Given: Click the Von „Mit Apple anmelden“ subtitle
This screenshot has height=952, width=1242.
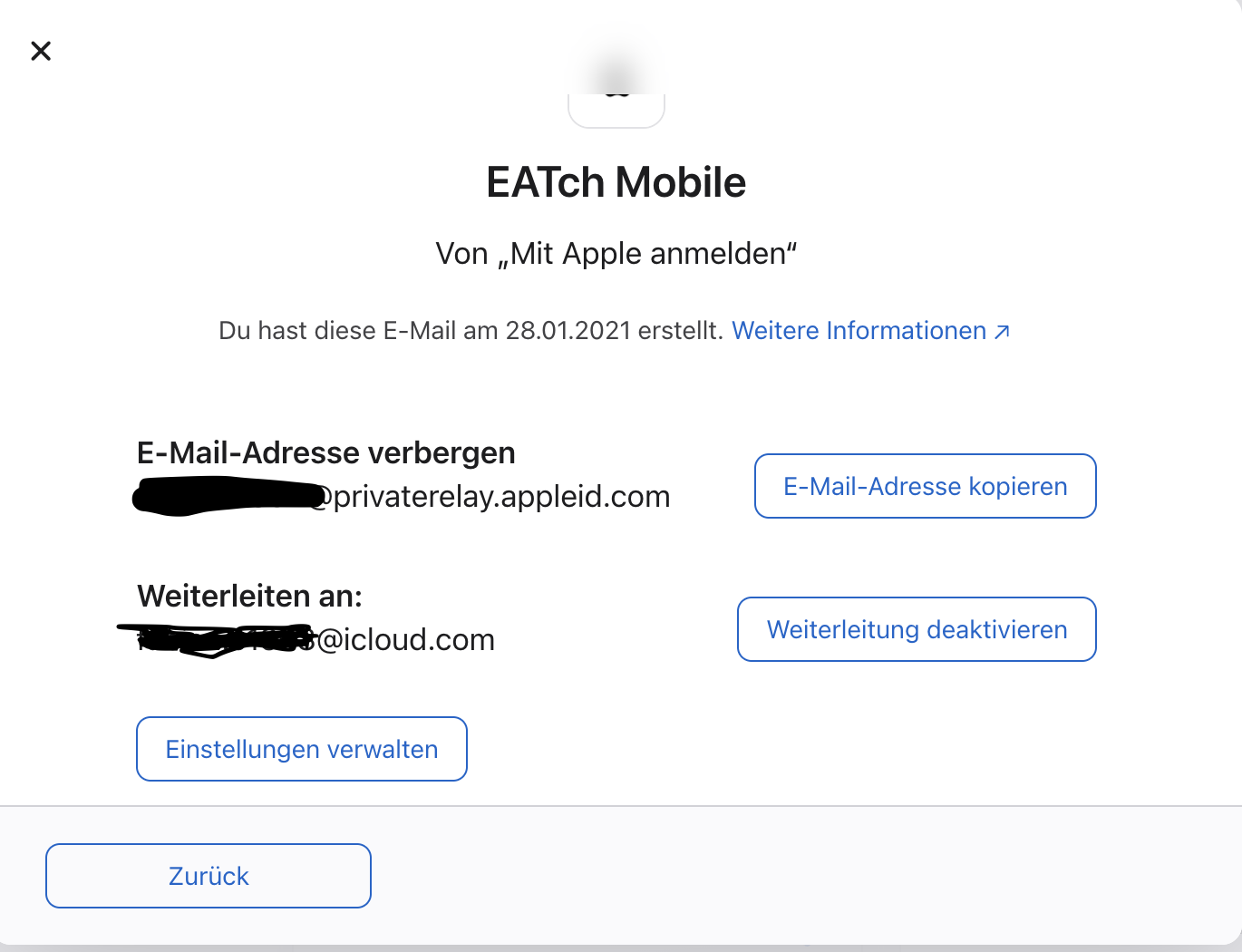Looking at the screenshot, I should click(616, 254).
